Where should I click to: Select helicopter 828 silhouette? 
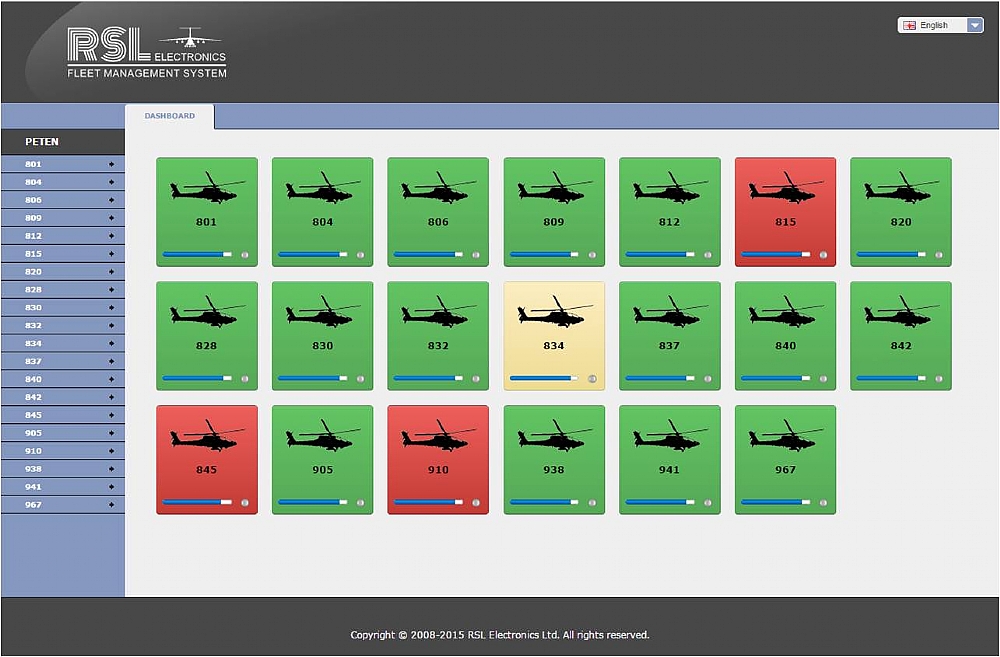(207, 311)
